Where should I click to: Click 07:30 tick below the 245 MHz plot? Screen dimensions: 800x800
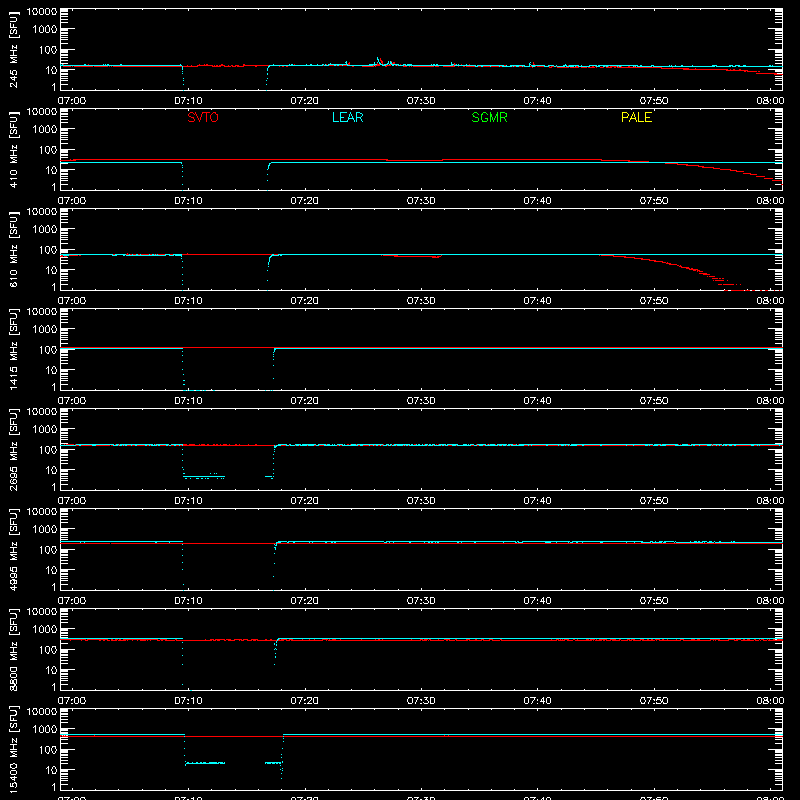click(x=421, y=101)
